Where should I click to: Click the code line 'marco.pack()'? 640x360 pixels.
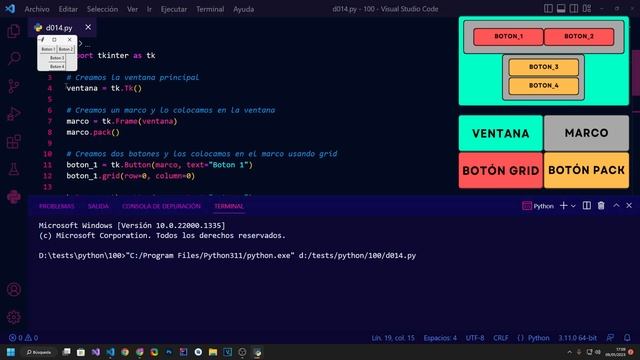93,132
